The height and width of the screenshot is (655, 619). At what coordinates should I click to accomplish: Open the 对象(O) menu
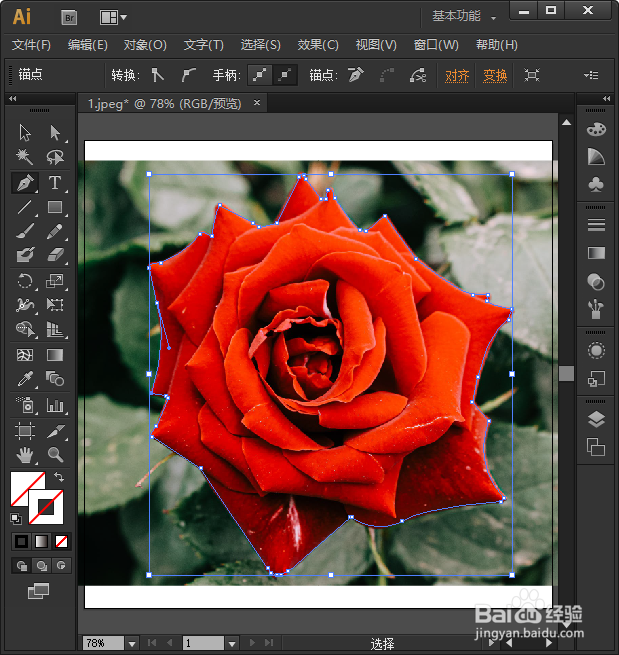point(145,45)
